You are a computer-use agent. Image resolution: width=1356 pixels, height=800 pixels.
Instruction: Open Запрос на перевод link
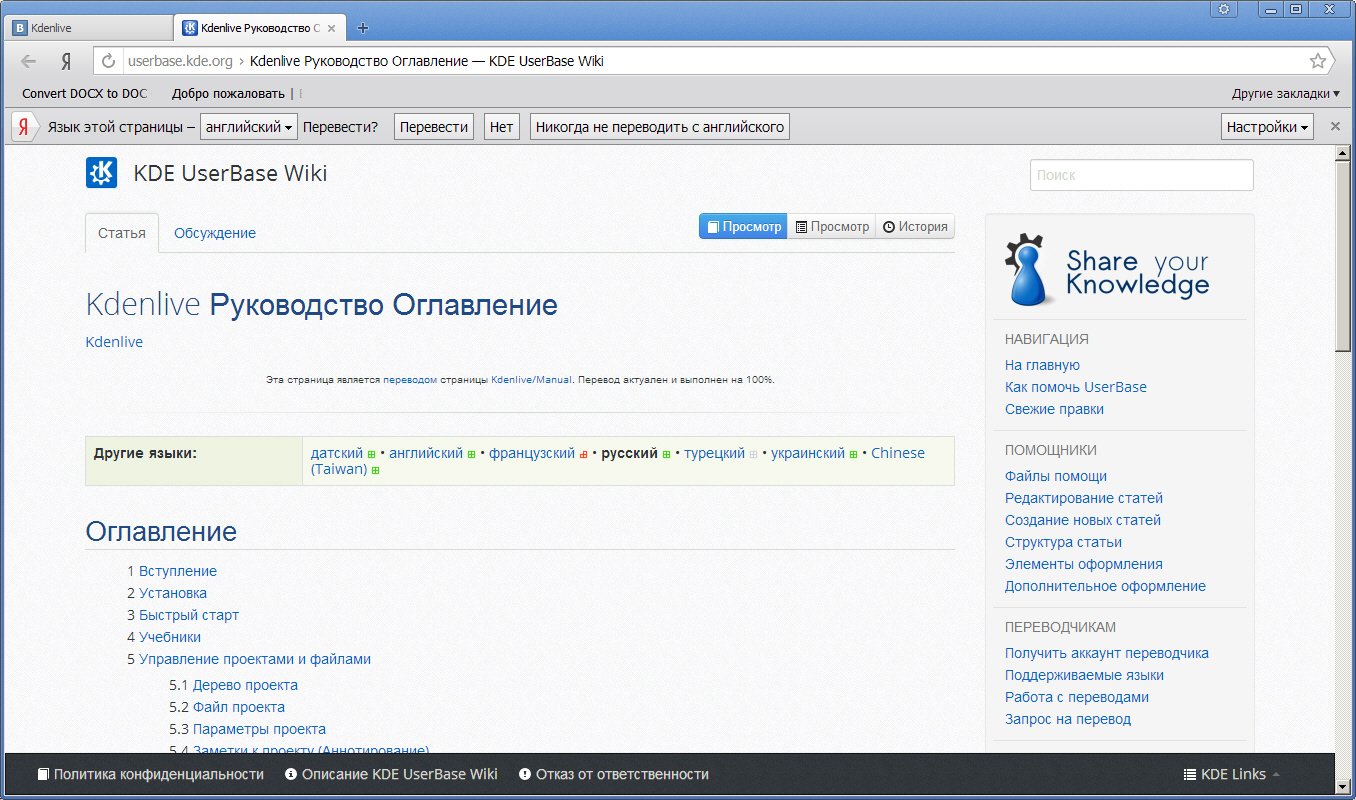[x=1068, y=719]
